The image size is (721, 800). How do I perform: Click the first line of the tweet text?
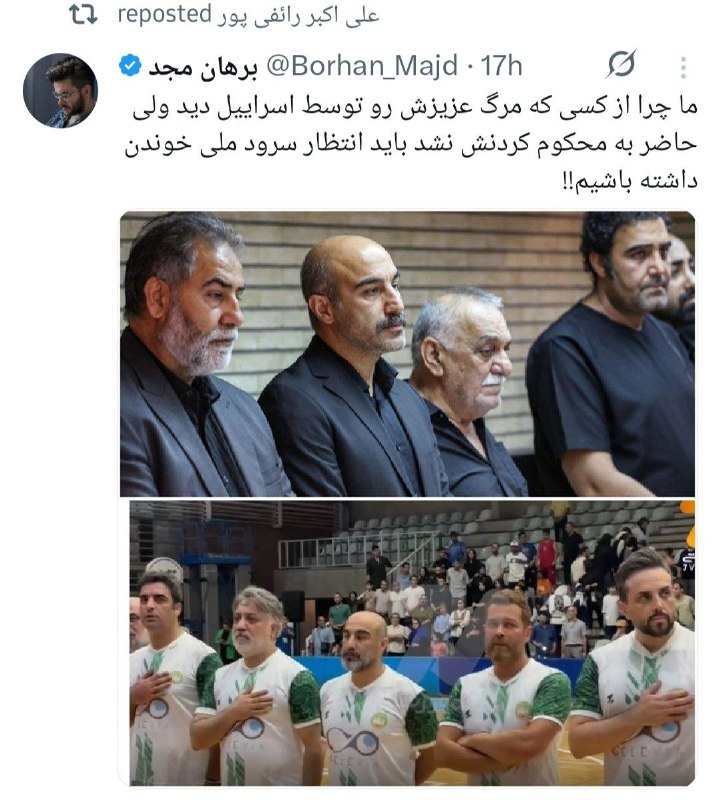pyautogui.click(x=415, y=108)
